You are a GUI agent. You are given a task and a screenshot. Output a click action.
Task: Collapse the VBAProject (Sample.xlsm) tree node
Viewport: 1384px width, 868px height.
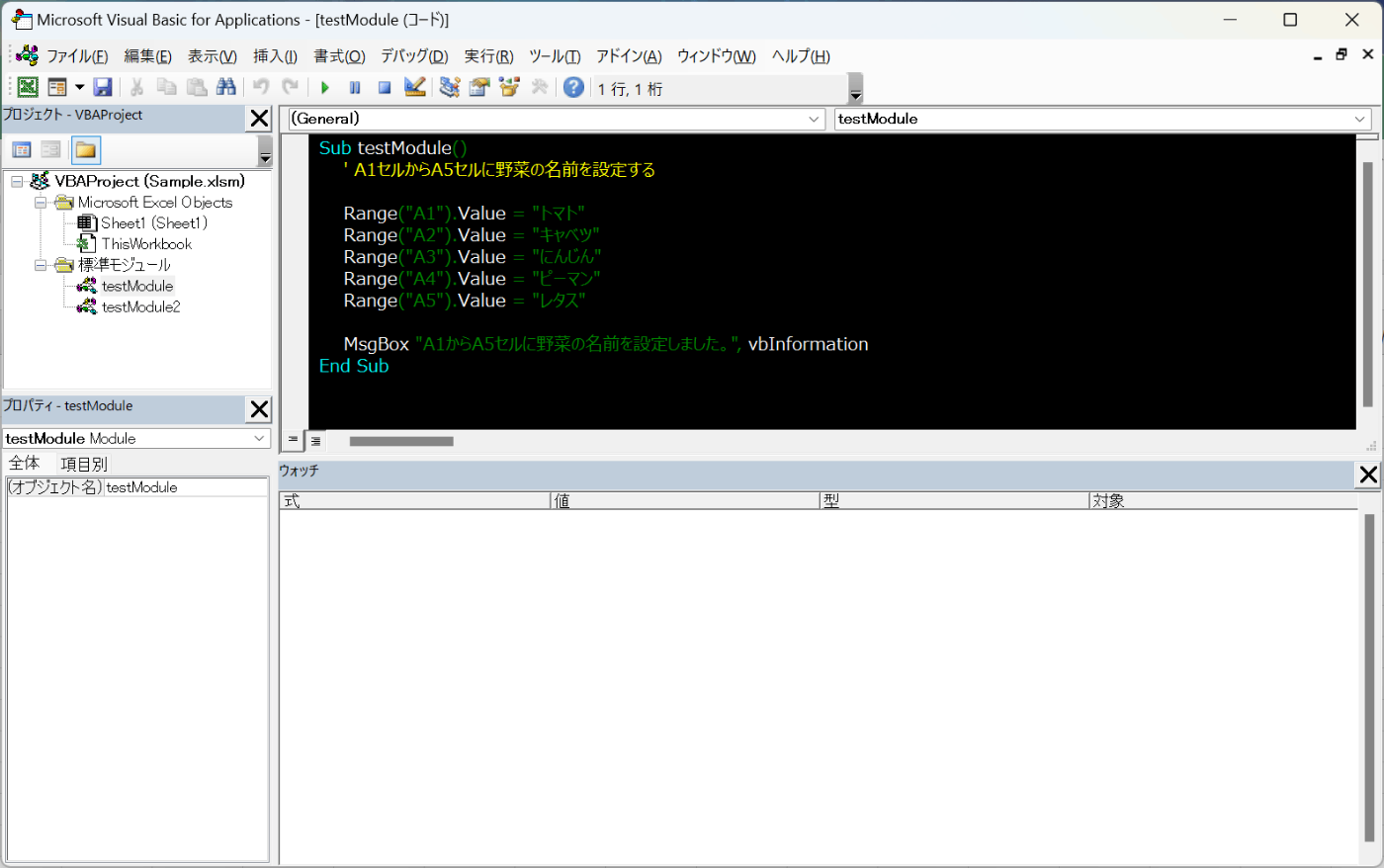17,181
